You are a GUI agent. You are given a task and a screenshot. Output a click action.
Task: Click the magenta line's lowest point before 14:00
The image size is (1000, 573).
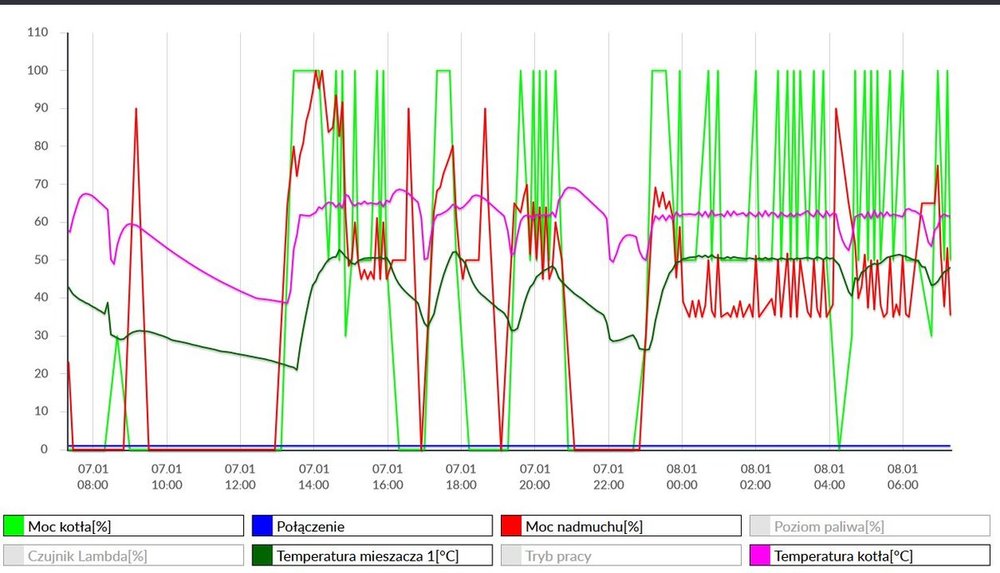(x=286, y=302)
